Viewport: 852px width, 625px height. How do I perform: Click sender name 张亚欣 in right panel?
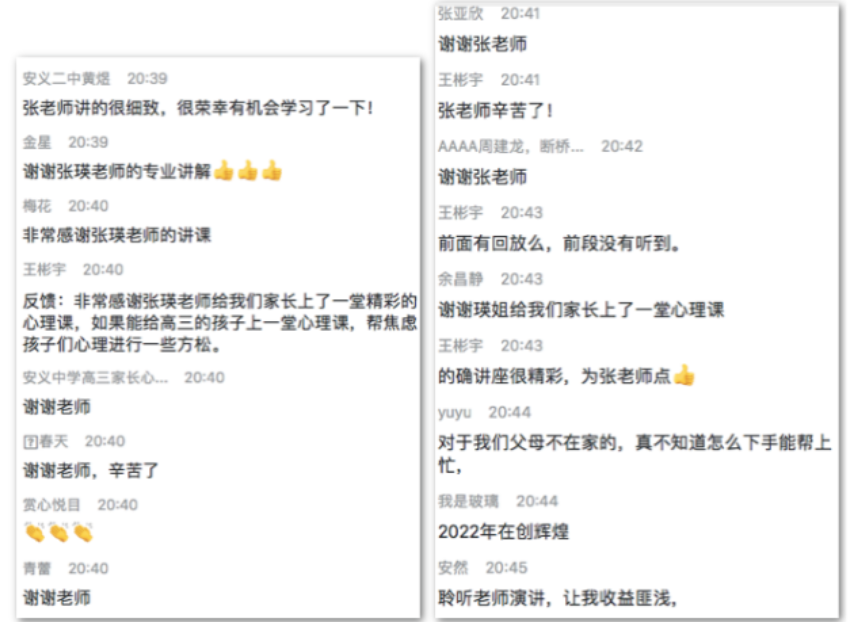(461, 13)
